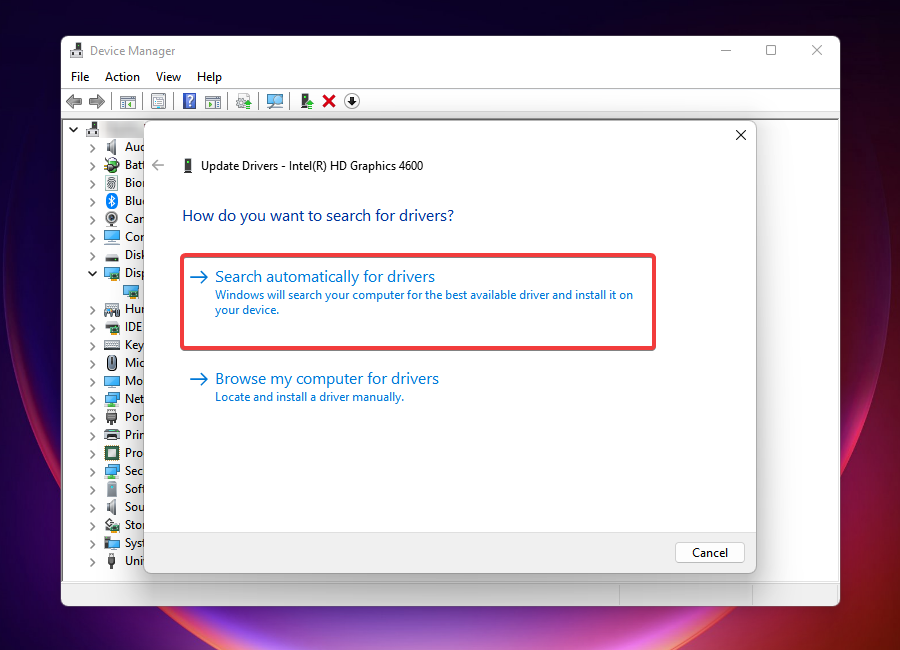Expand the Sound category near the bottom
900x650 pixels.
(92, 508)
